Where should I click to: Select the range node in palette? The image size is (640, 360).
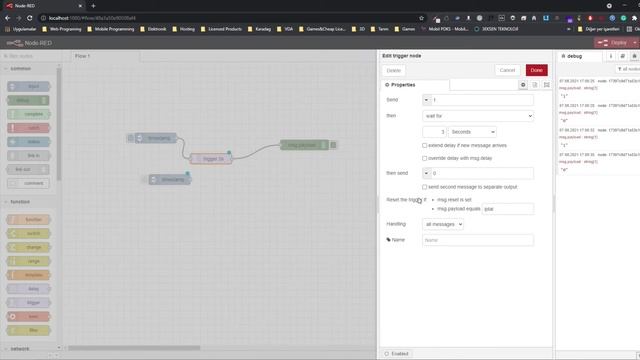point(29,261)
